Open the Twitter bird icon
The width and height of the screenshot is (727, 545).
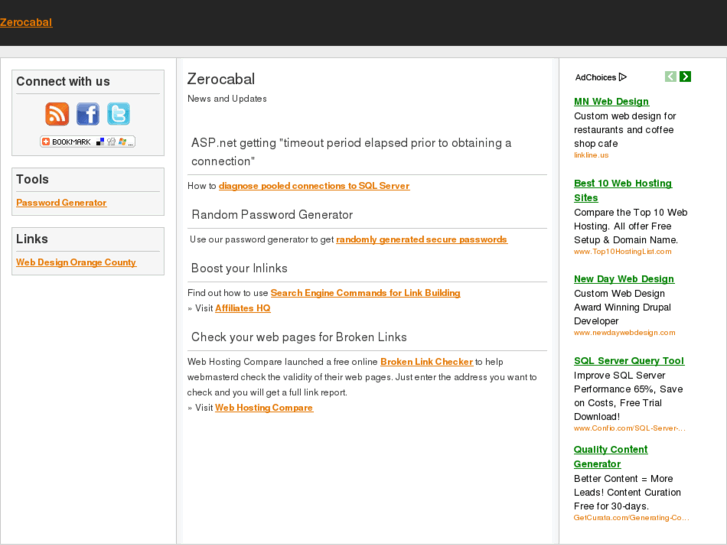click(118, 114)
